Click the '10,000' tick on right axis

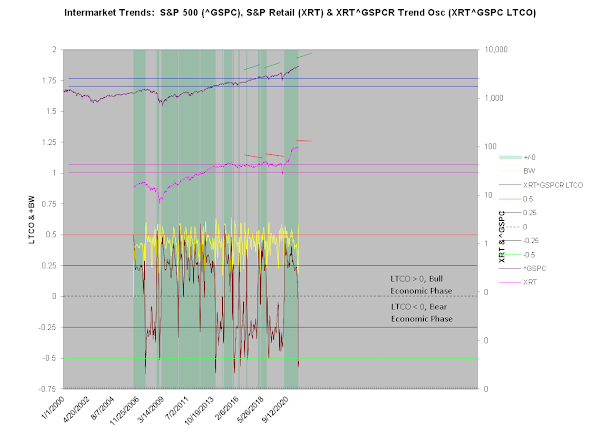[x=496, y=49]
